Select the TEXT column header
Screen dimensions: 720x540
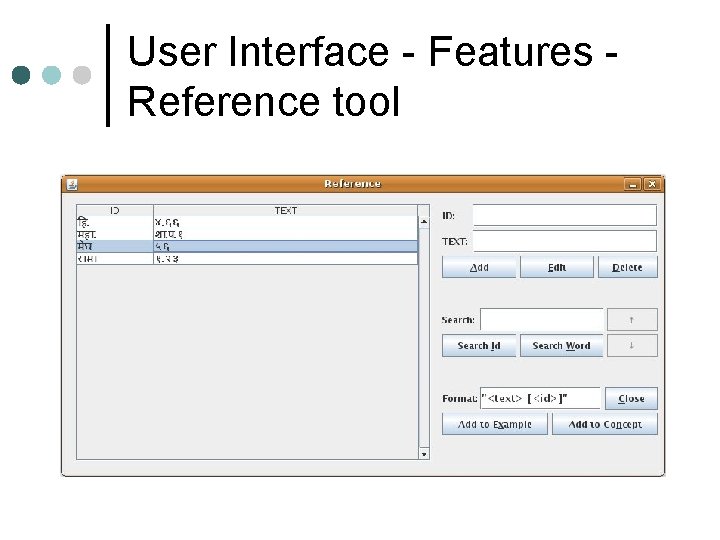286,210
